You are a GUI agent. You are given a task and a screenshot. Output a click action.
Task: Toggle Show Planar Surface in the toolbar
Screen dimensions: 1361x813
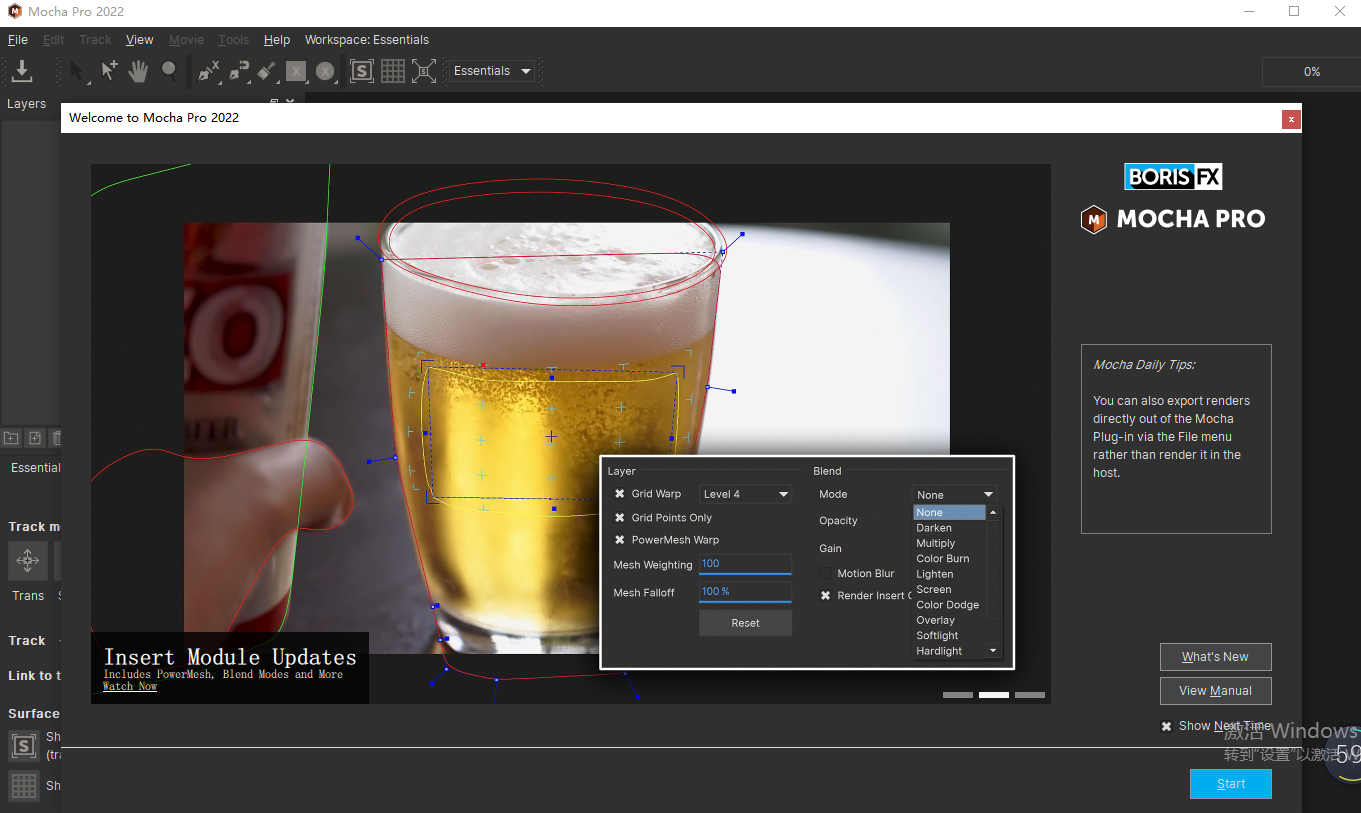click(362, 71)
